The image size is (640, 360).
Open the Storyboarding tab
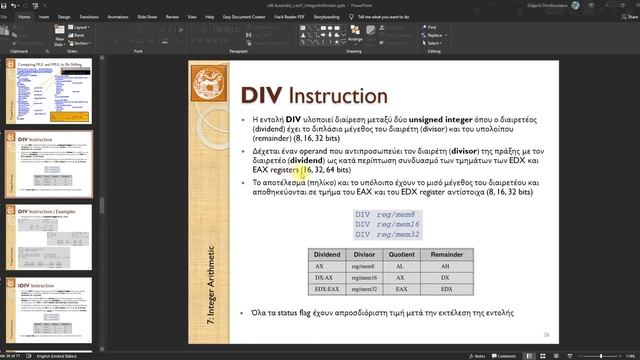[326, 17]
